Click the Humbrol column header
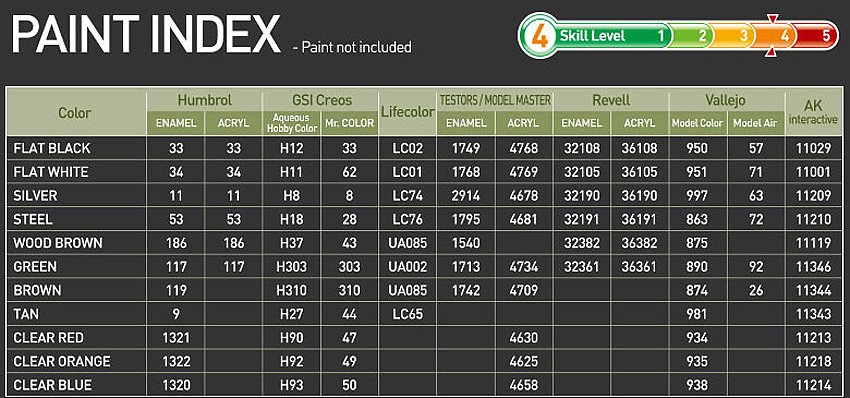Screen dimensions: 850x398 coord(204,100)
